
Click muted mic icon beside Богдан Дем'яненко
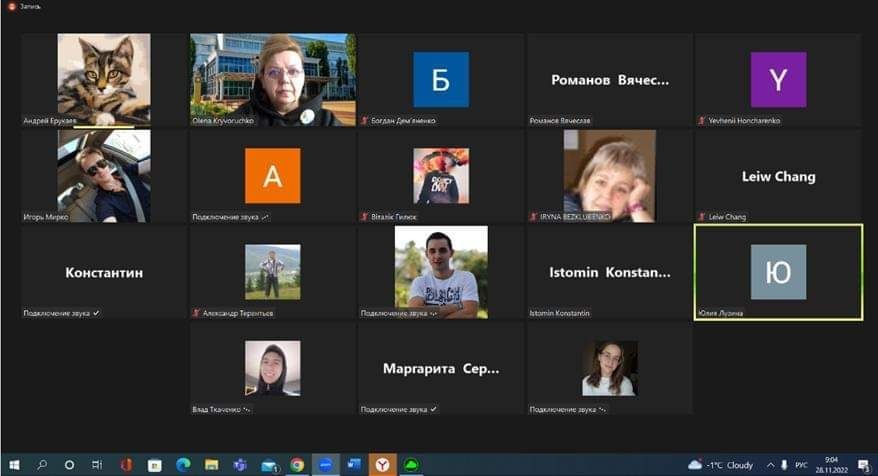(x=365, y=120)
